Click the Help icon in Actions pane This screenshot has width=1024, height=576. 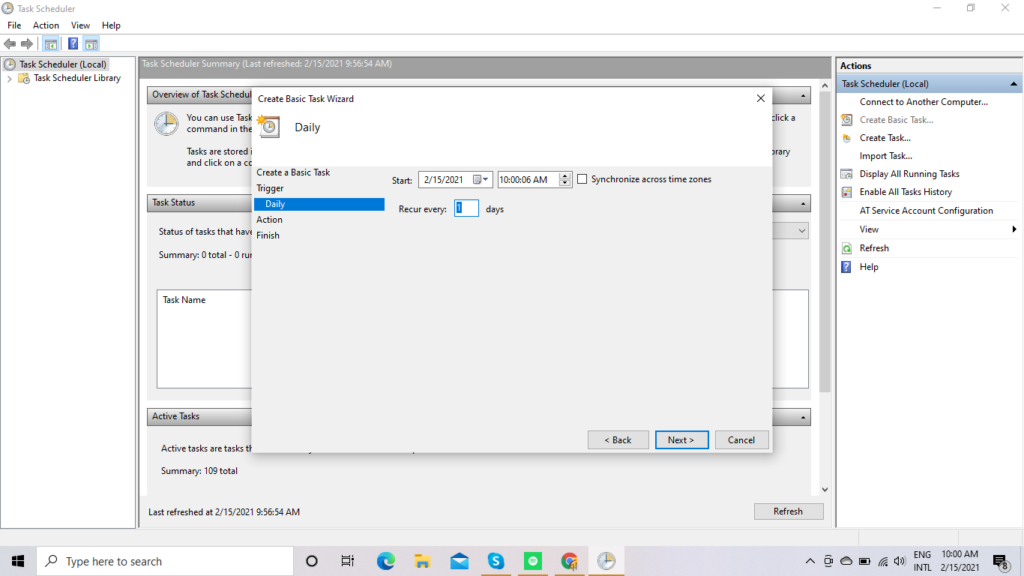click(846, 267)
